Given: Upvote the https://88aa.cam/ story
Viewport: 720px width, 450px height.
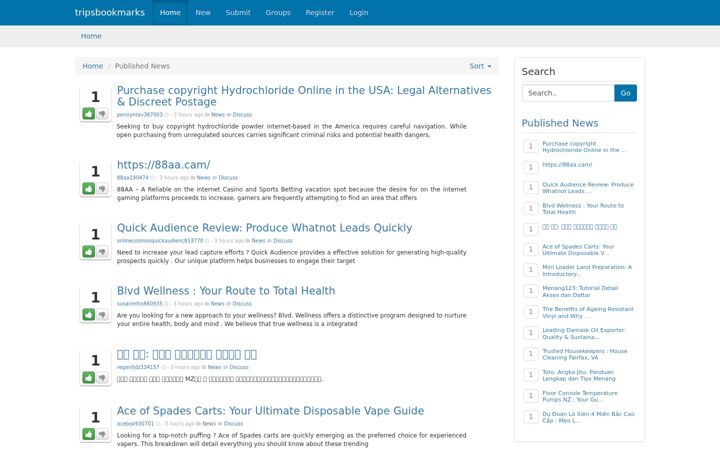Looking at the screenshot, I should point(89,188).
